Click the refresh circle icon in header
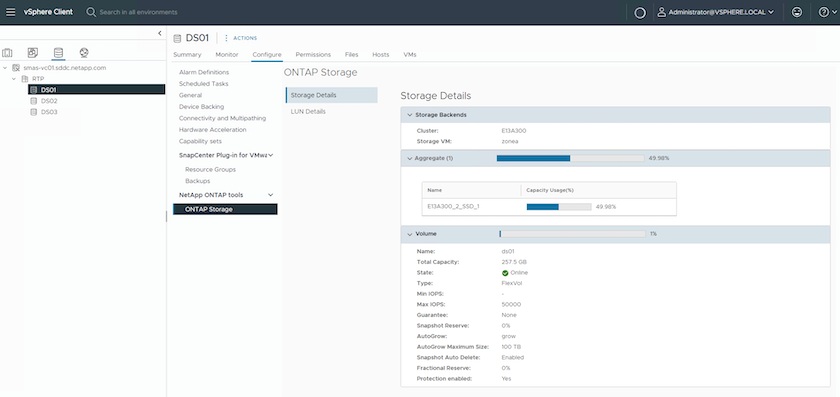The height and width of the screenshot is (397, 840). click(x=640, y=12)
